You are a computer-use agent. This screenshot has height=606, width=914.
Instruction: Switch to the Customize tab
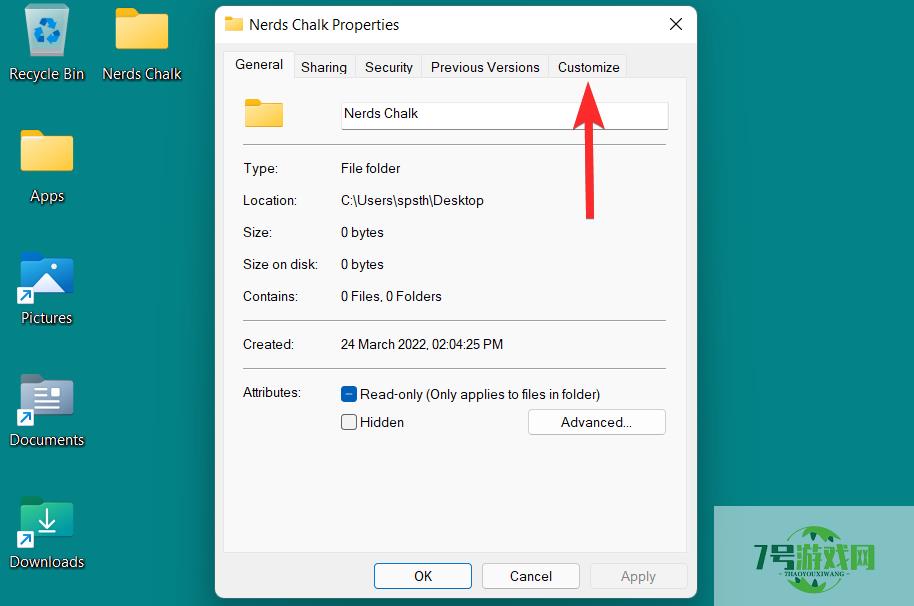588,68
